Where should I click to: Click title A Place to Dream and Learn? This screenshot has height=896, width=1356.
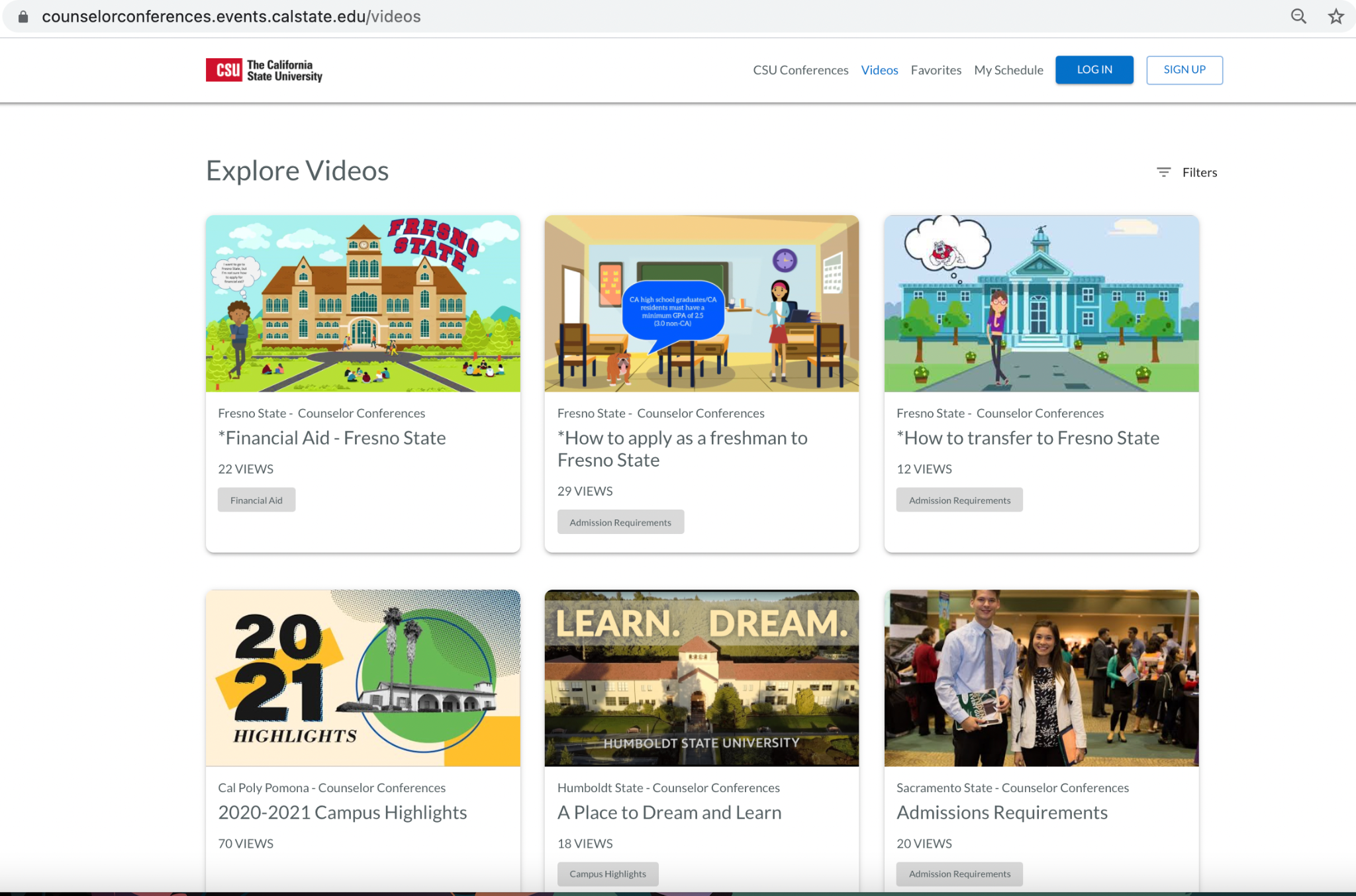pyautogui.click(x=669, y=813)
